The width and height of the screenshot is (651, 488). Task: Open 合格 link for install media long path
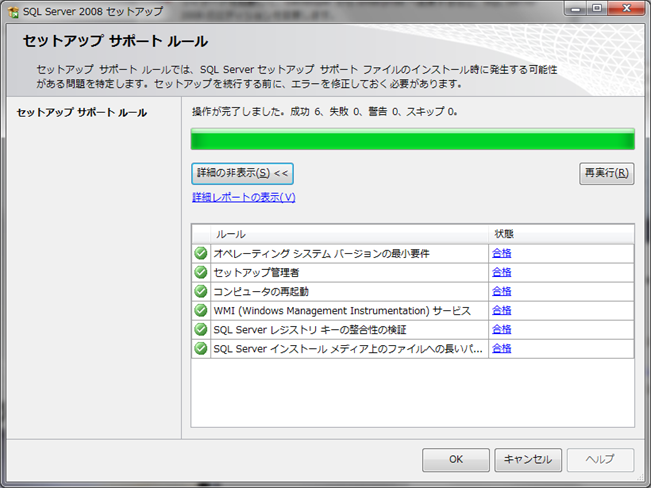(x=502, y=349)
